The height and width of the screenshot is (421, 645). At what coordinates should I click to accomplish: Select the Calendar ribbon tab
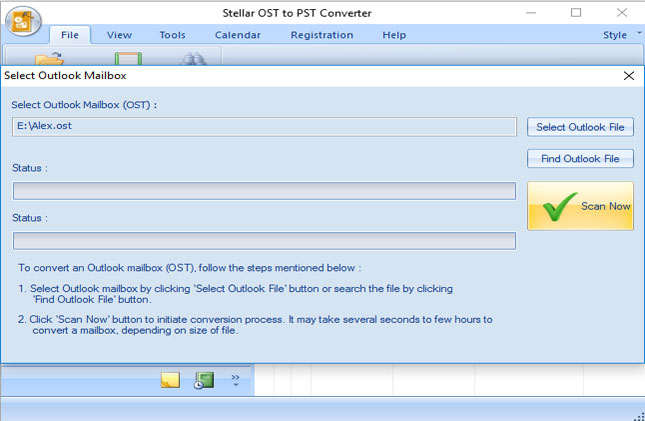point(237,35)
